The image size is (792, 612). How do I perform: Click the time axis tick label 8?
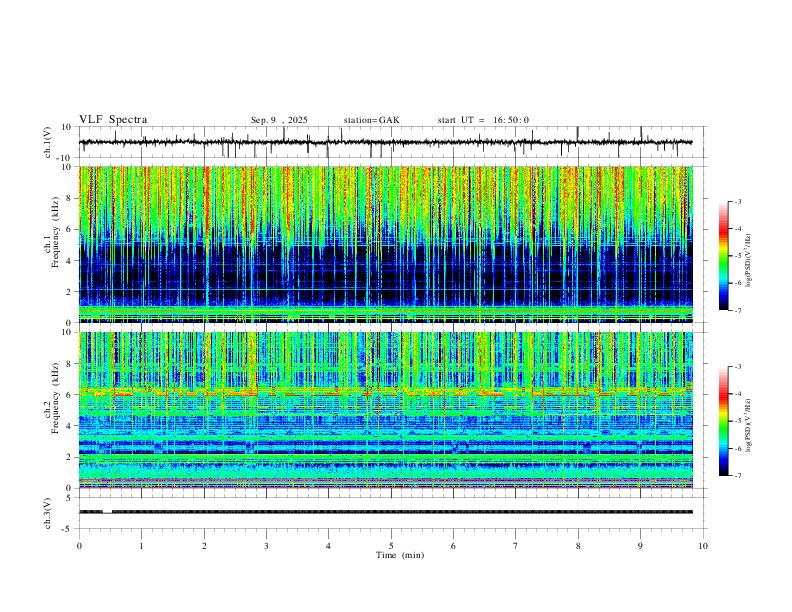[x=578, y=546]
